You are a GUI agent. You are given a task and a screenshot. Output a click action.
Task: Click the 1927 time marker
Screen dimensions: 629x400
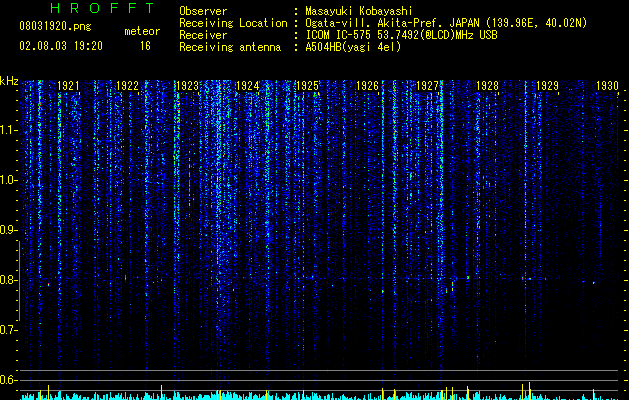click(x=427, y=85)
